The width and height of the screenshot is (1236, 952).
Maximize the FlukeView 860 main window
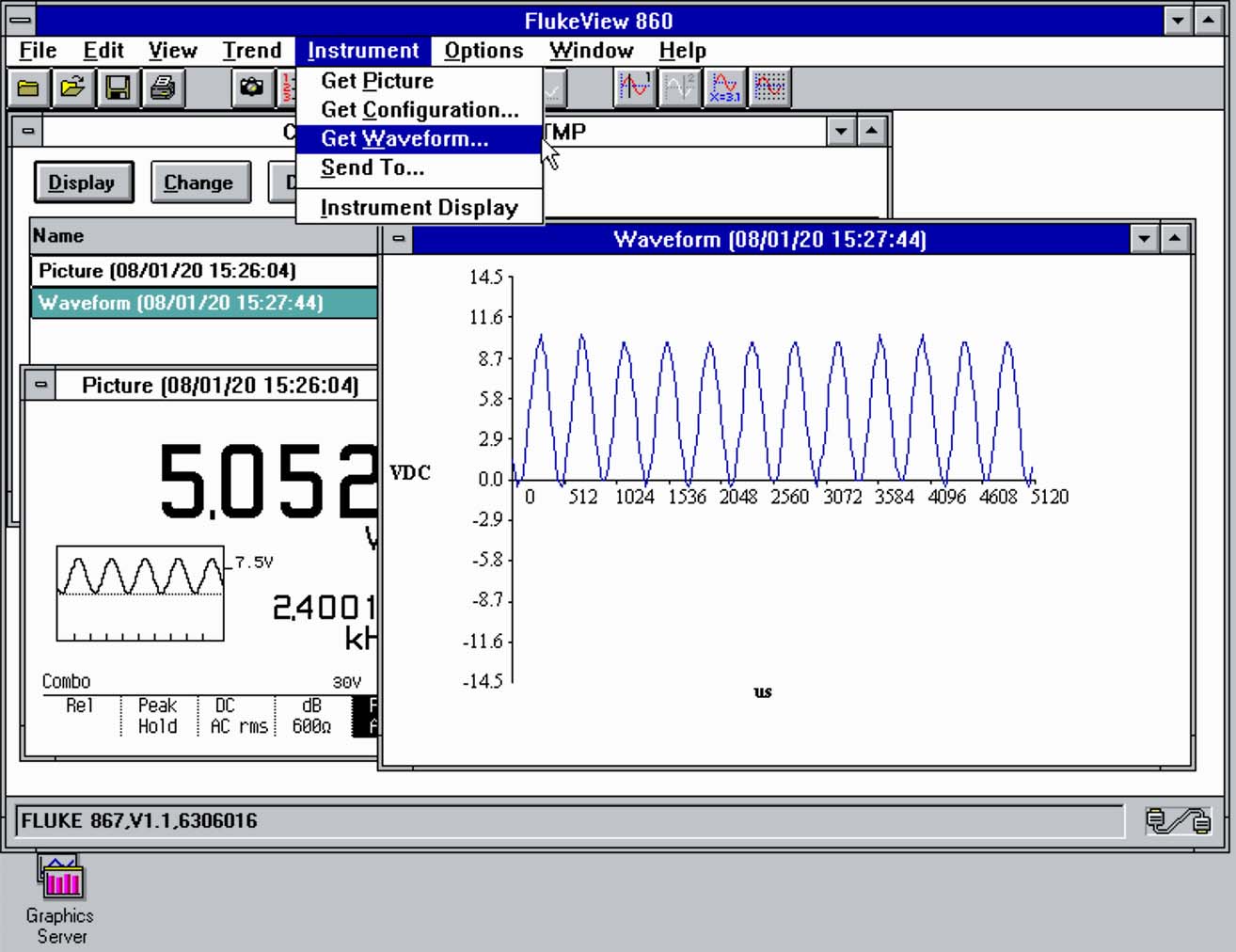coord(1209,20)
